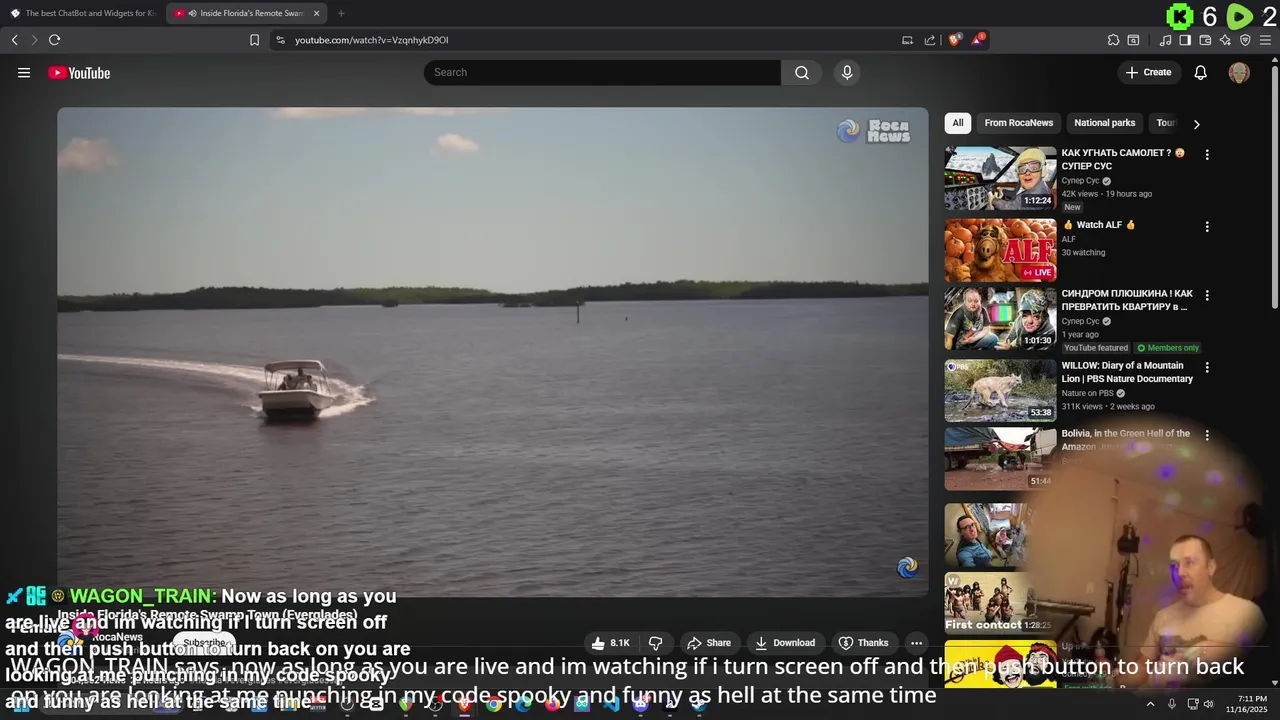Go to YouTube home via logo
This screenshot has width=1280, height=720.
pyautogui.click(x=79, y=72)
